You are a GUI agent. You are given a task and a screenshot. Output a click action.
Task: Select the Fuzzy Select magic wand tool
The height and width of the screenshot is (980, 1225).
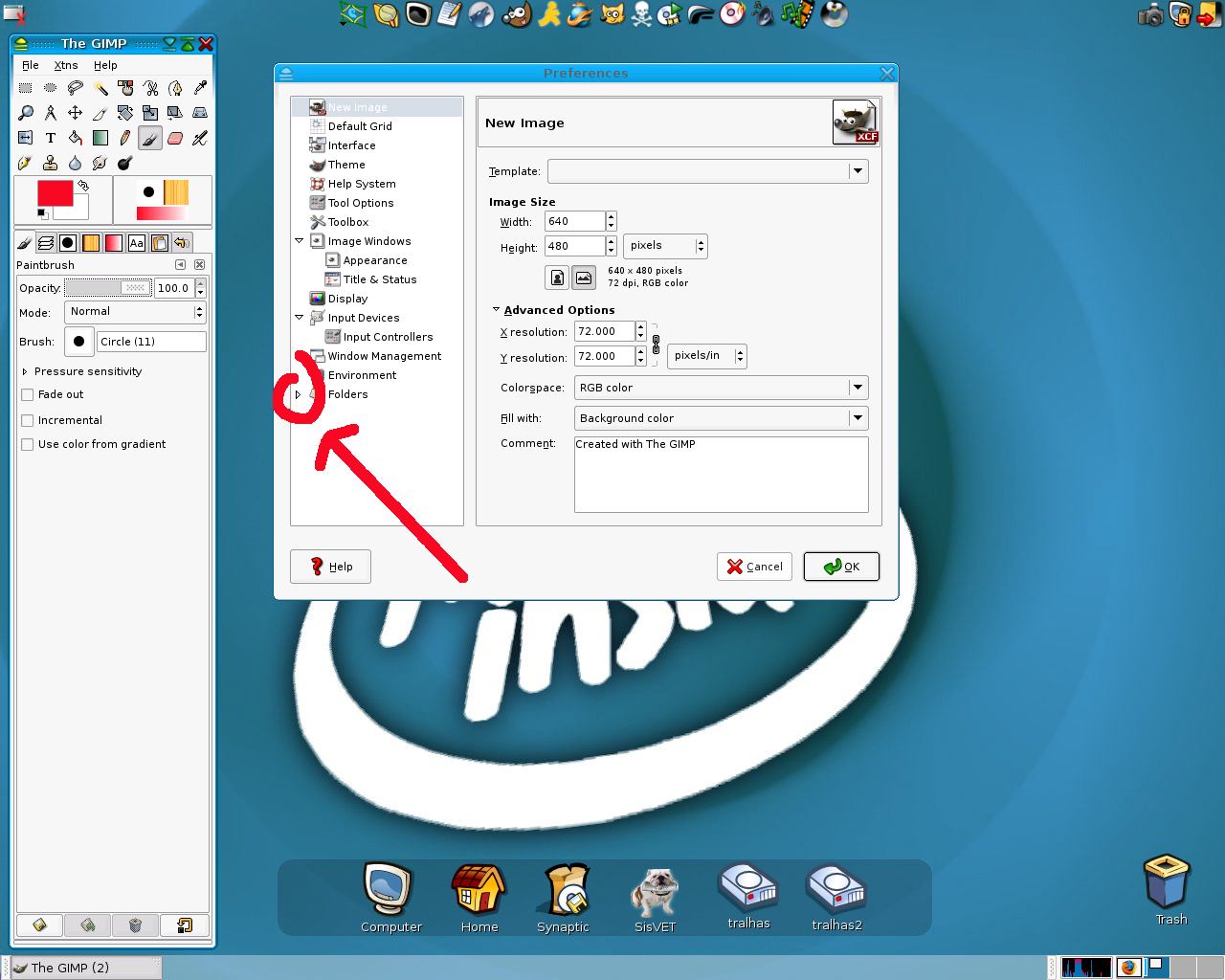100,88
